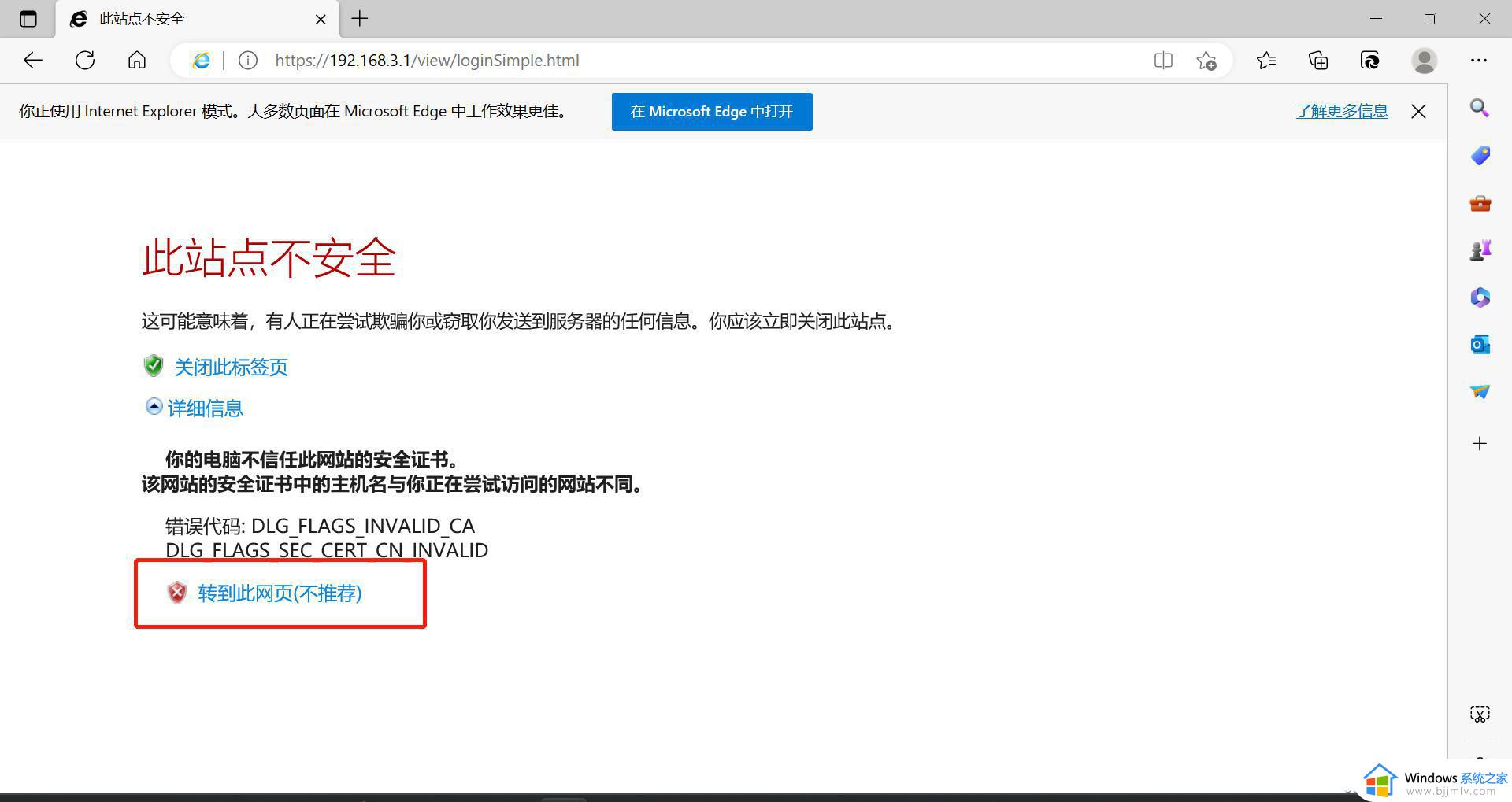Open the sidebar search
Viewport: 1512px width, 802px height.
tap(1480, 109)
